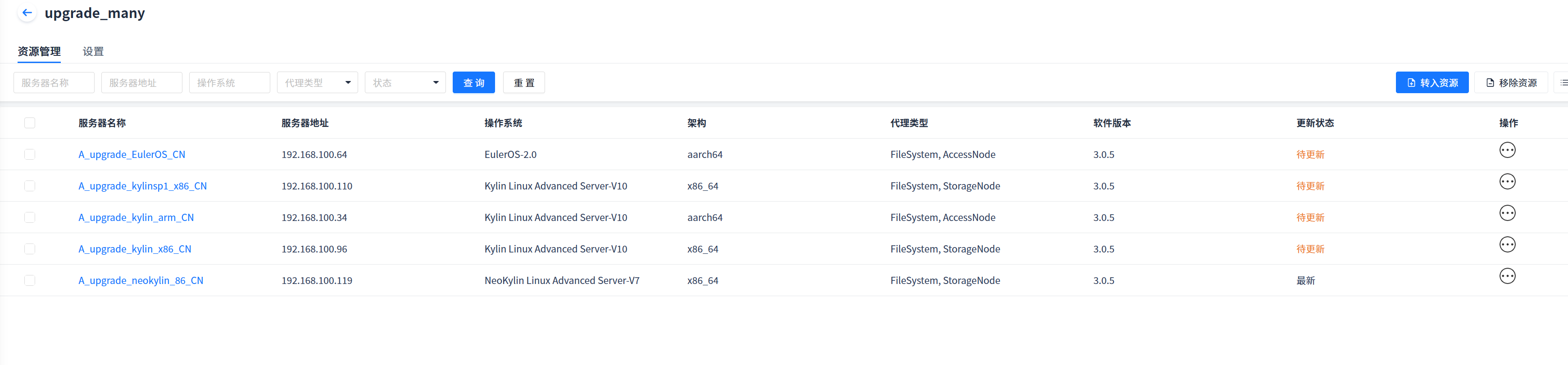This screenshot has height=365, width=1568.
Task: Click the list settings icon at far right
Action: click(1563, 83)
